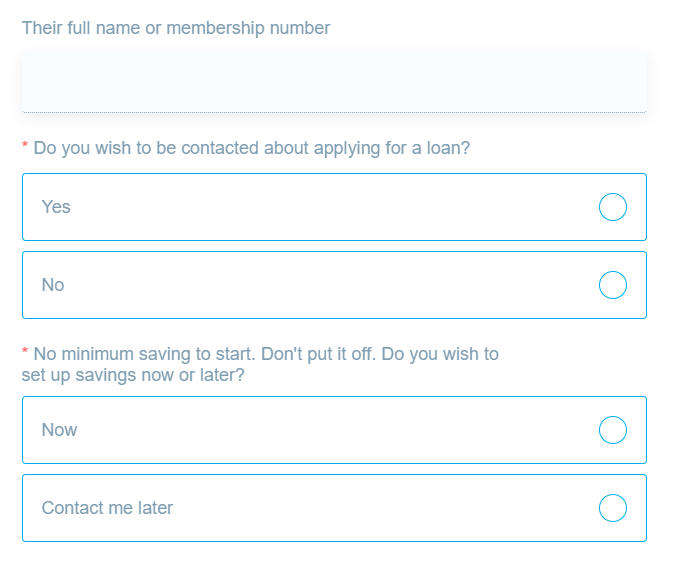Click the red asterisk beside the savings question
The height and width of the screenshot is (564, 693).
tap(25, 351)
